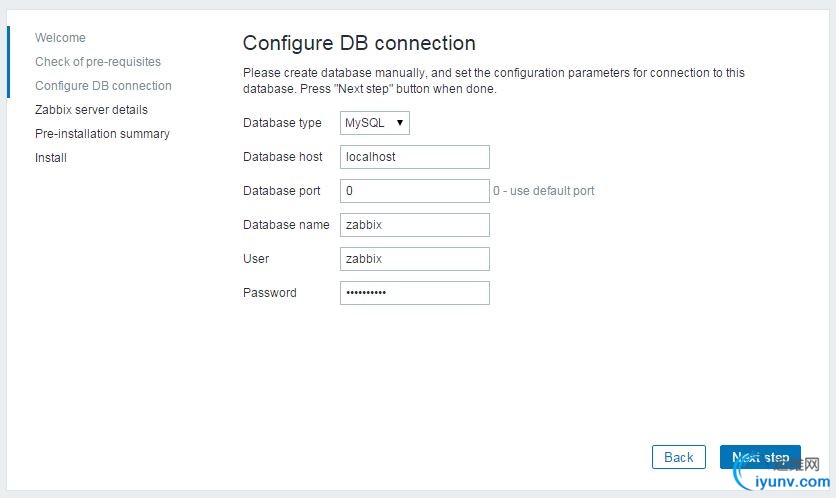Open the Database type dropdown
836x498 pixels.
coord(375,123)
